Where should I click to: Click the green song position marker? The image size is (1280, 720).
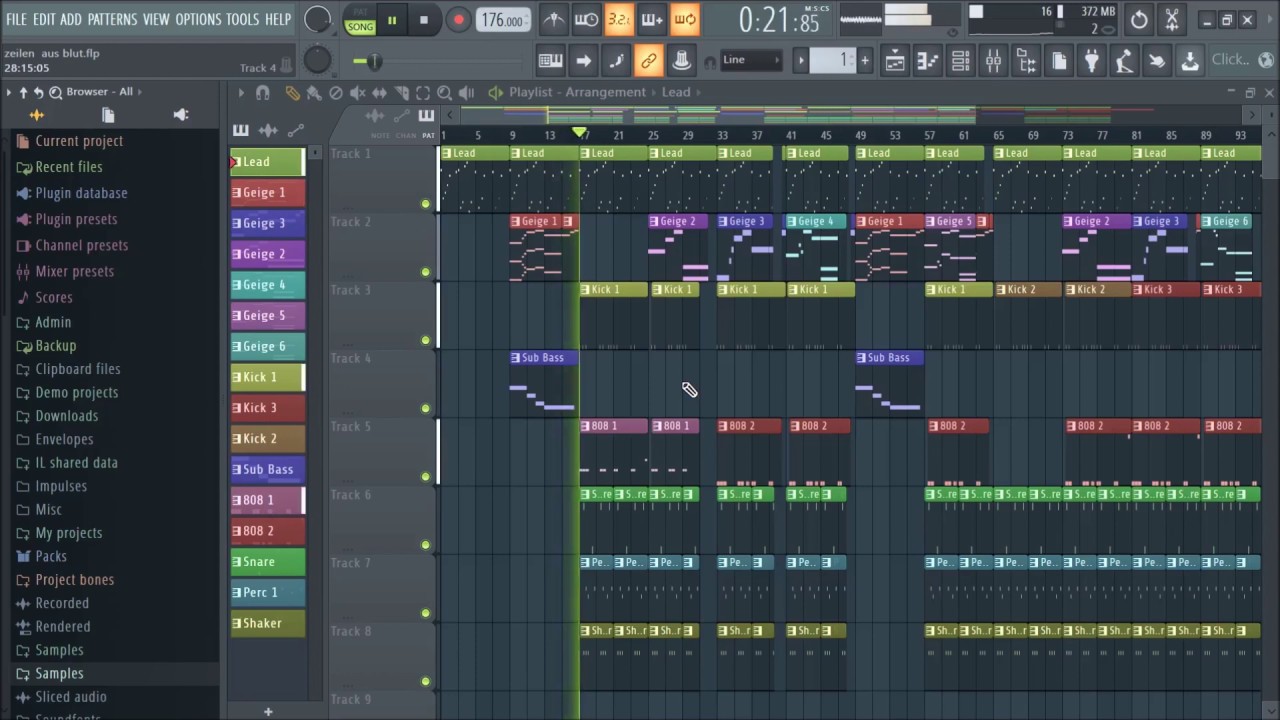(x=579, y=133)
